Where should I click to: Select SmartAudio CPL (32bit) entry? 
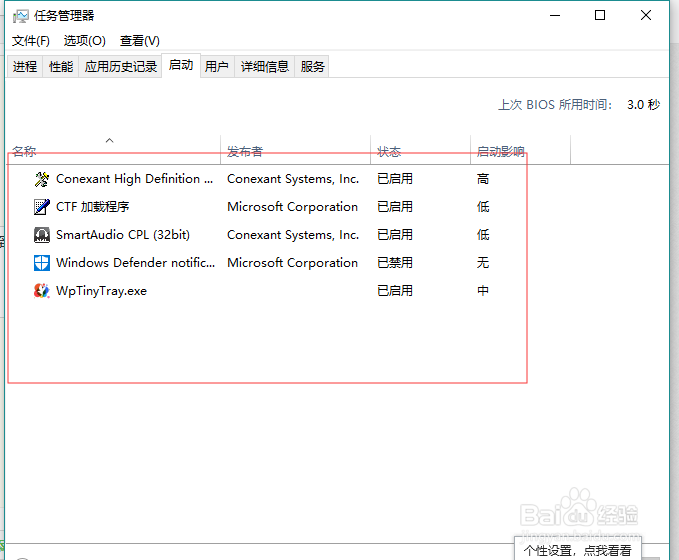(x=123, y=235)
